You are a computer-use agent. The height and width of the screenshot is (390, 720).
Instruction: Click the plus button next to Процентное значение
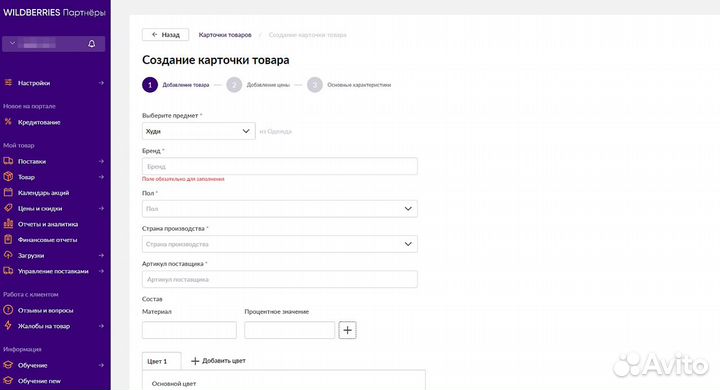pyautogui.click(x=348, y=330)
